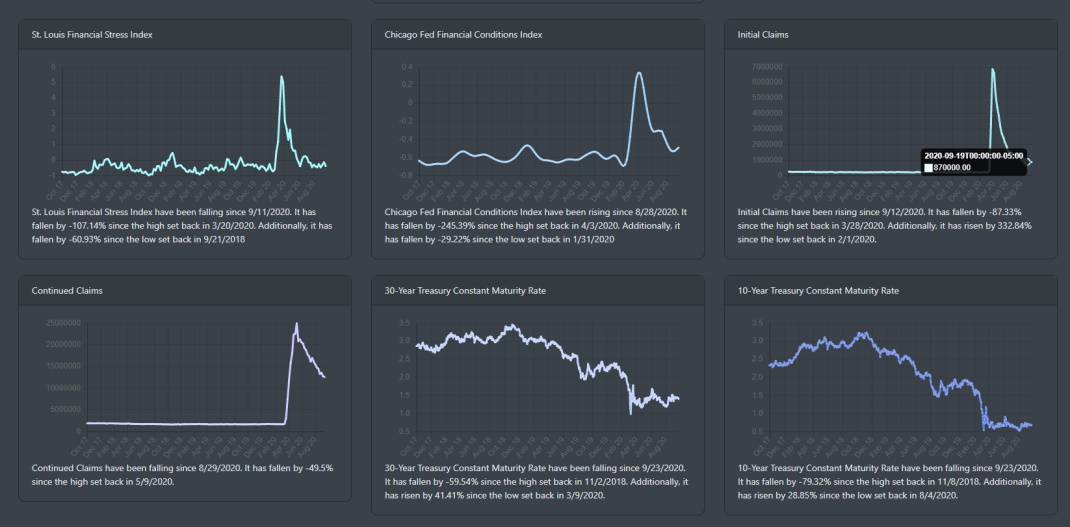This screenshot has height=527, width=1070.
Task: Click the peak of the St. Louis stress chart
Action: [281, 76]
